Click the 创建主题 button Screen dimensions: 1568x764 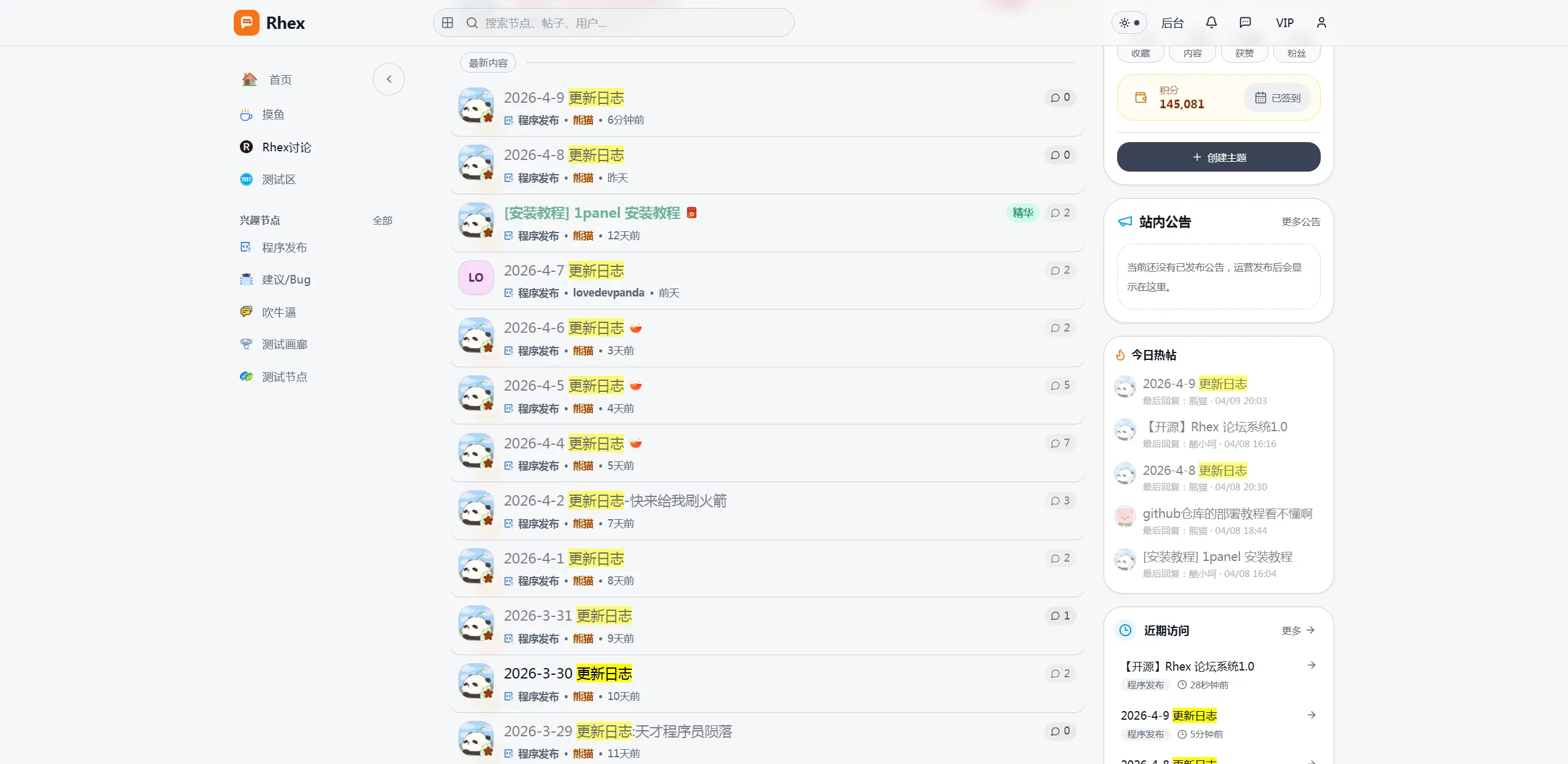pyautogui.click(x=1219, y=157)
